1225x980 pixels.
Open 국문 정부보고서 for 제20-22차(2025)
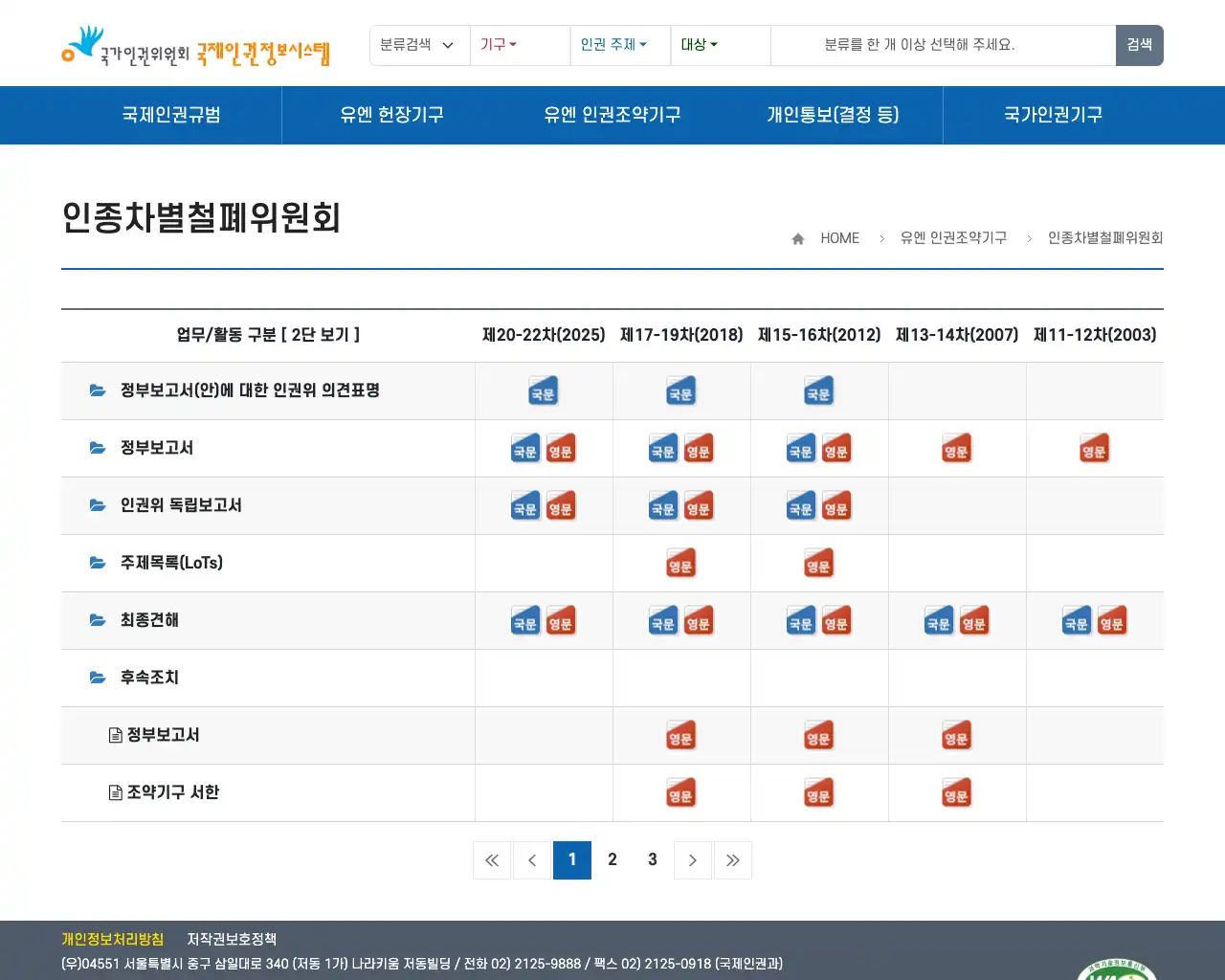(525, 448)
